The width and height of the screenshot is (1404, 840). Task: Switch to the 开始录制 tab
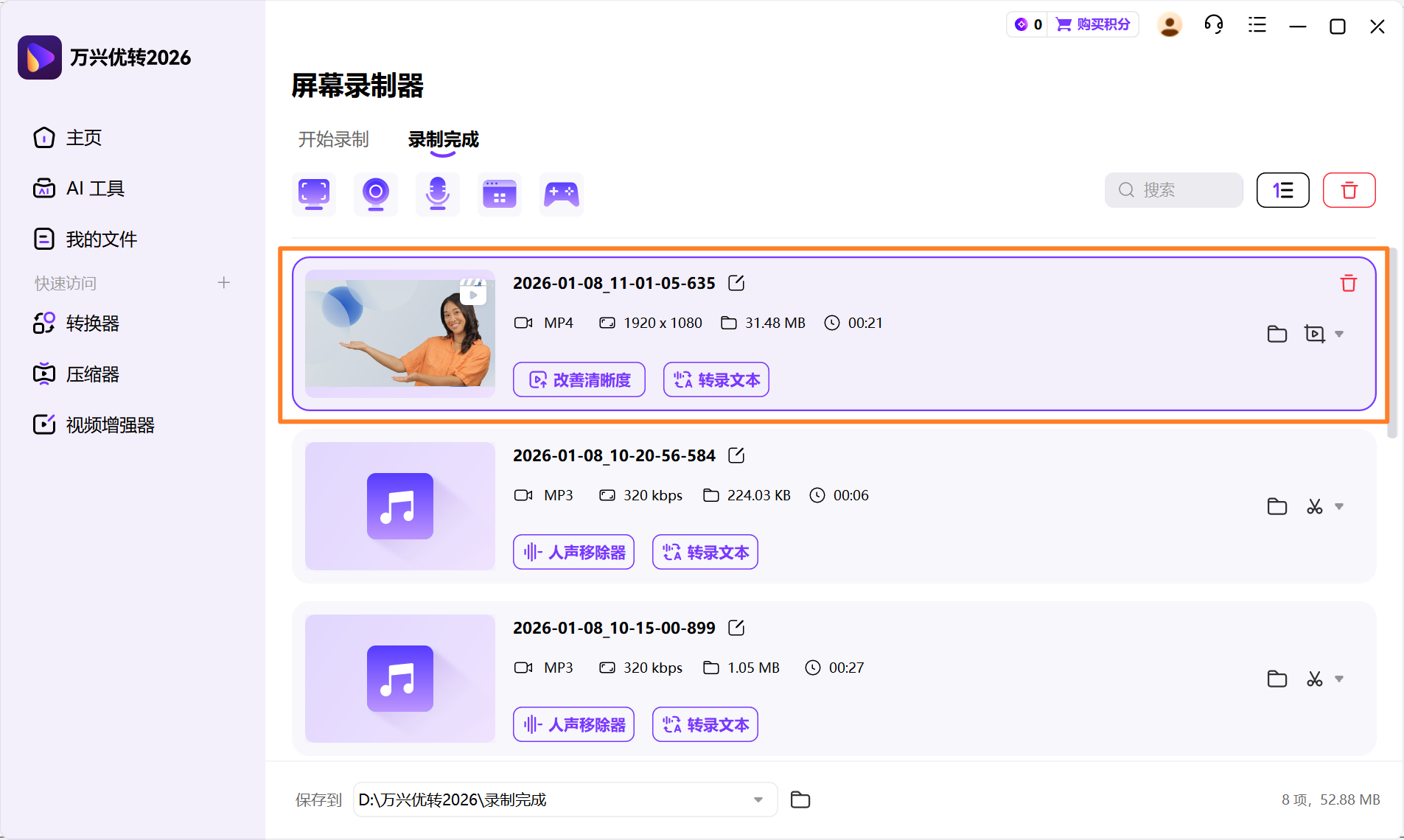pos(333,139)
